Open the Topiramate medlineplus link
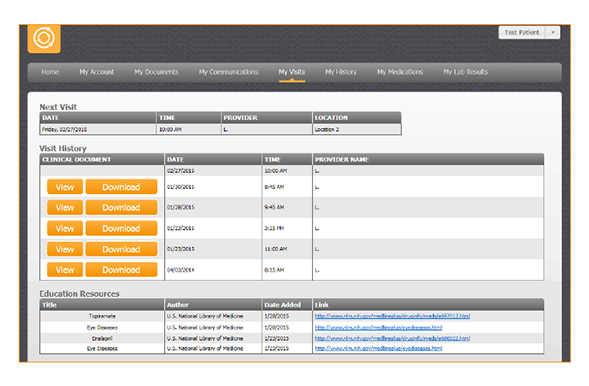This screenshot has height=386, width=589. pos(392,316)
